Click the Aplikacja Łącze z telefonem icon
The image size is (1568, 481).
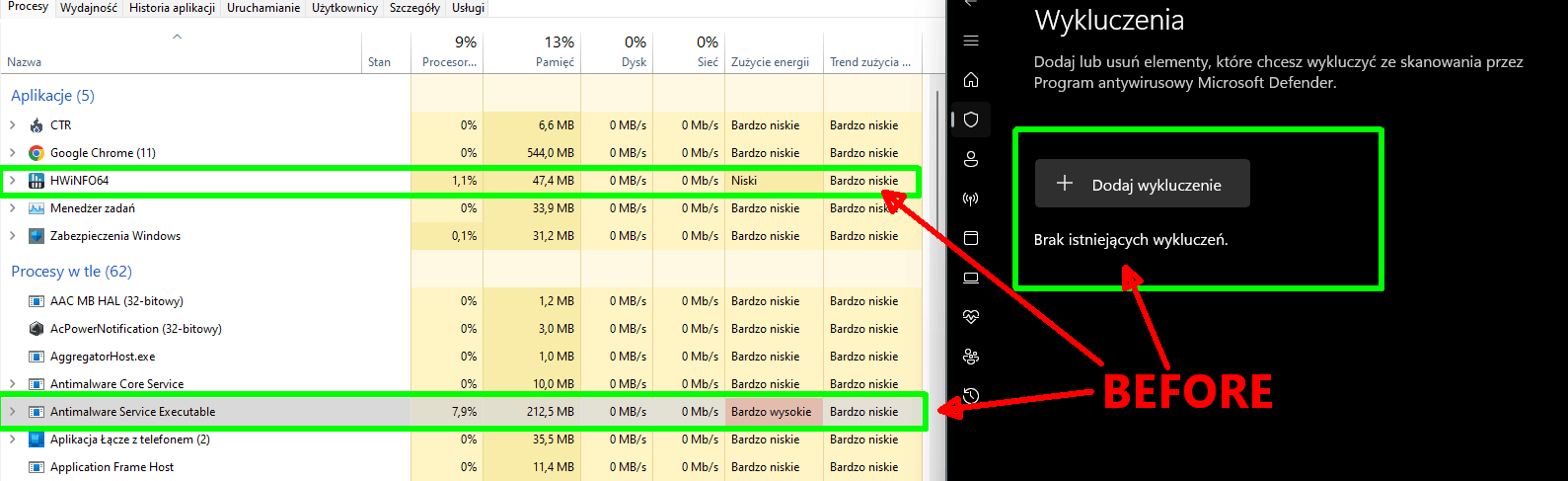37,440
